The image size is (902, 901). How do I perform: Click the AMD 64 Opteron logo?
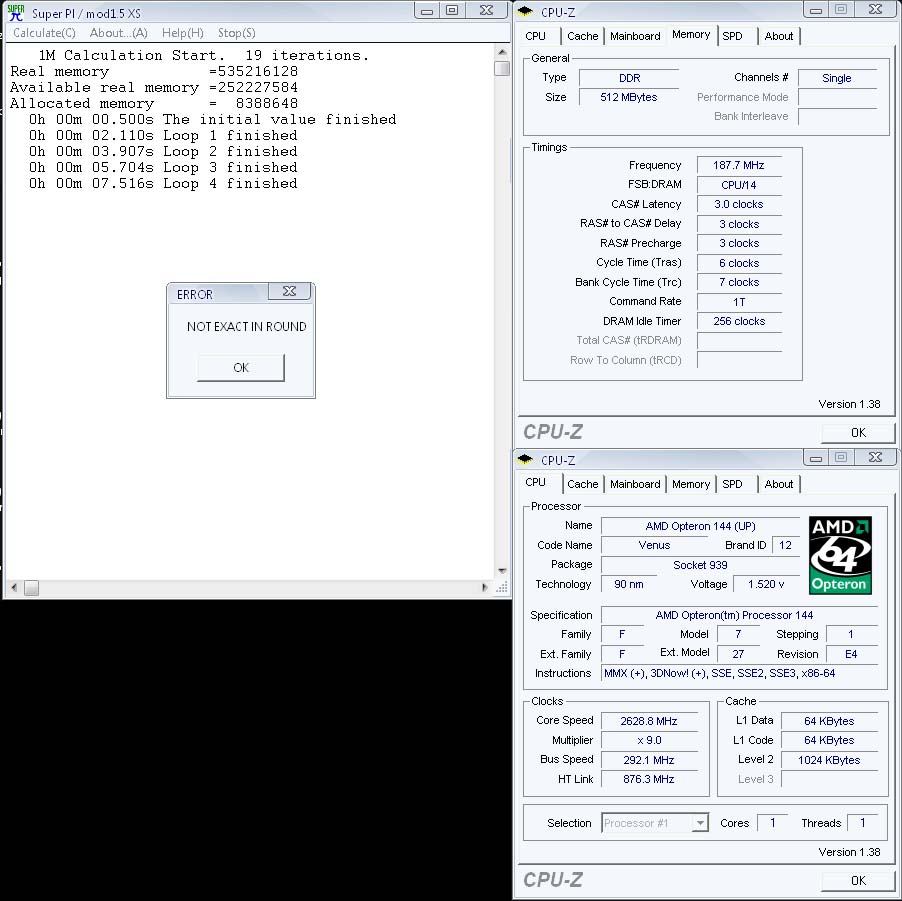coord(840,555)
